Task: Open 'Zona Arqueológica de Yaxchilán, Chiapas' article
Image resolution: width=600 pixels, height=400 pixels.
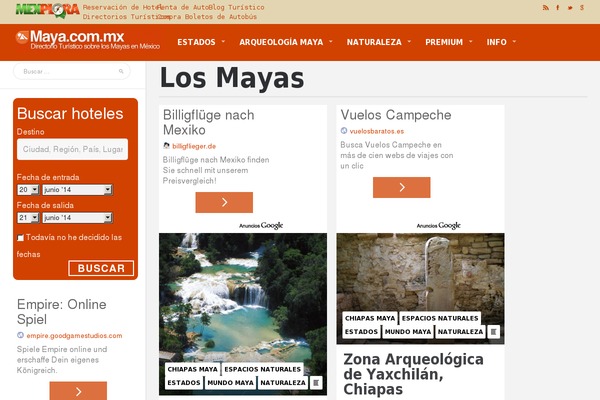Action: point(414,374)
